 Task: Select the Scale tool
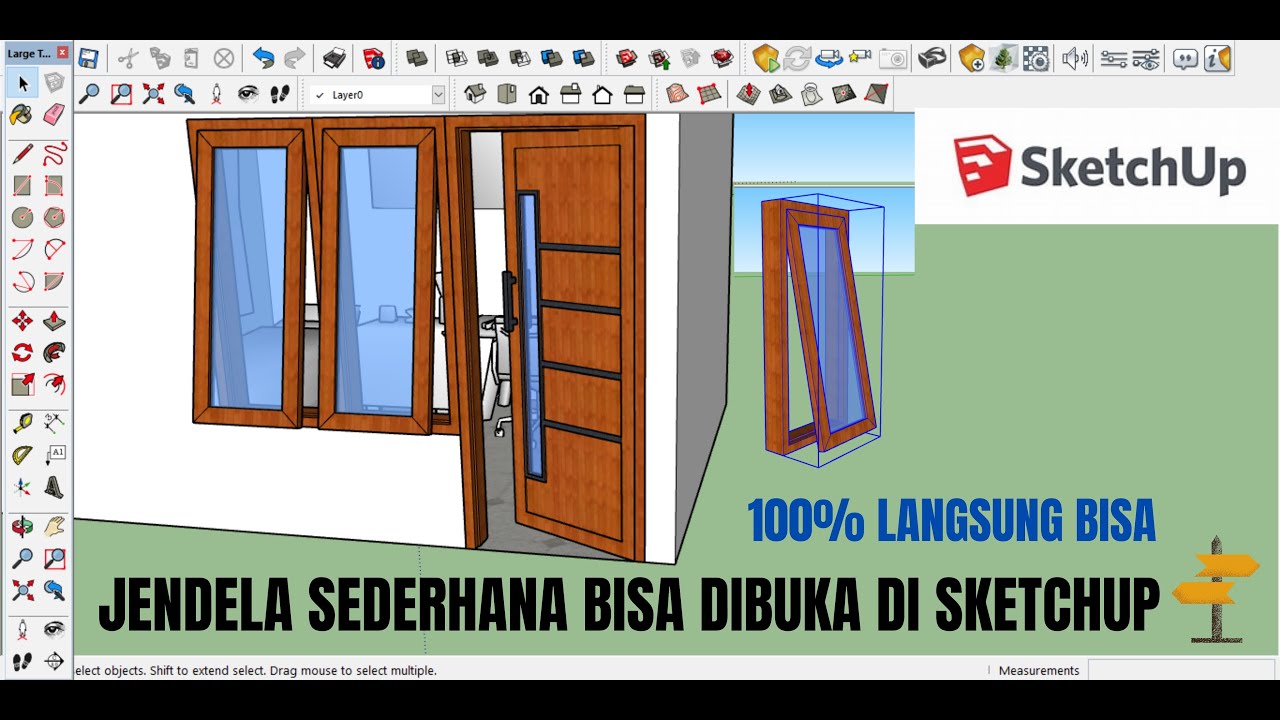pos(22,384)
